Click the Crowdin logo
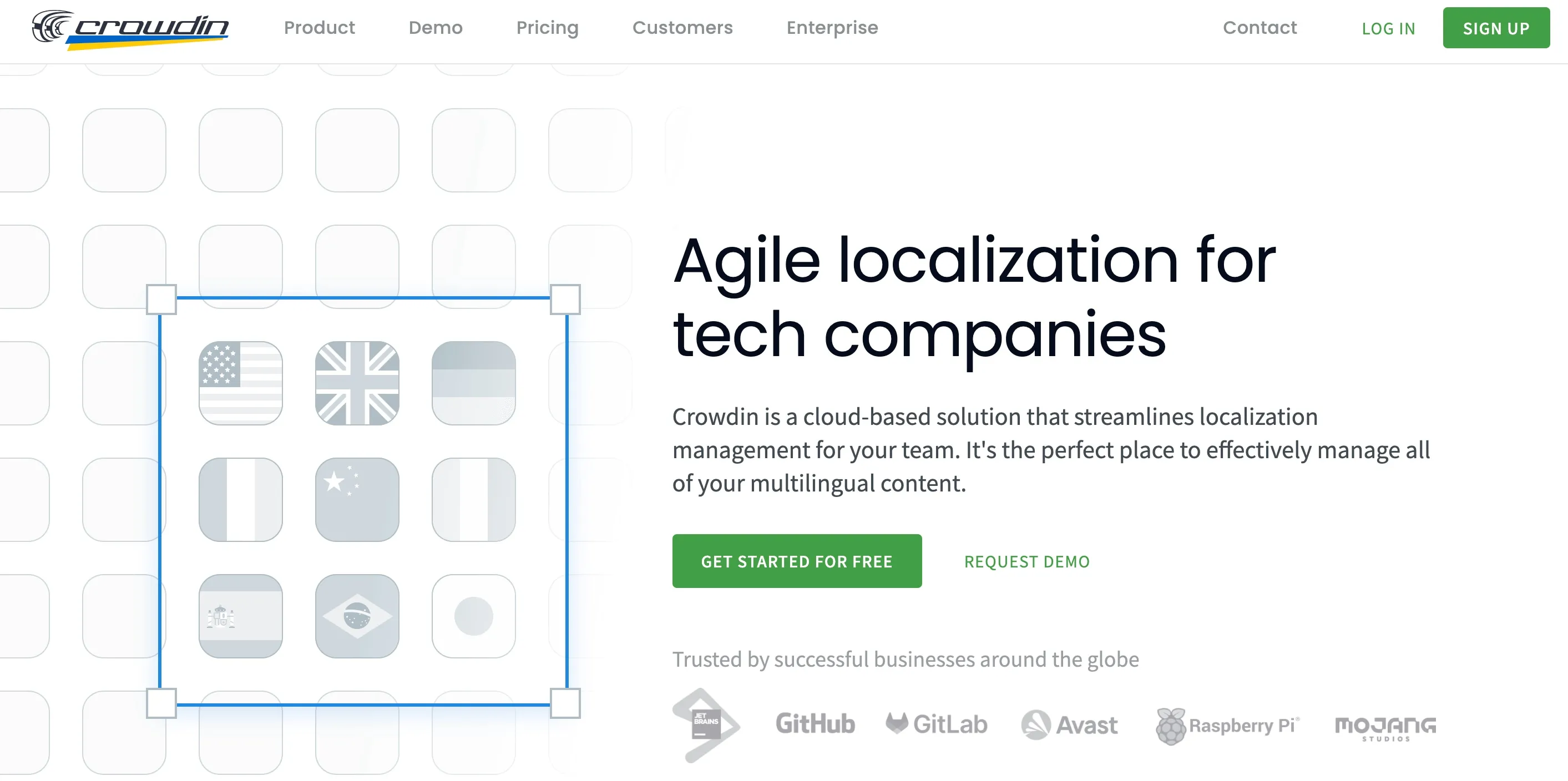Screen dimensions: 1568x781 coord(130,28)
